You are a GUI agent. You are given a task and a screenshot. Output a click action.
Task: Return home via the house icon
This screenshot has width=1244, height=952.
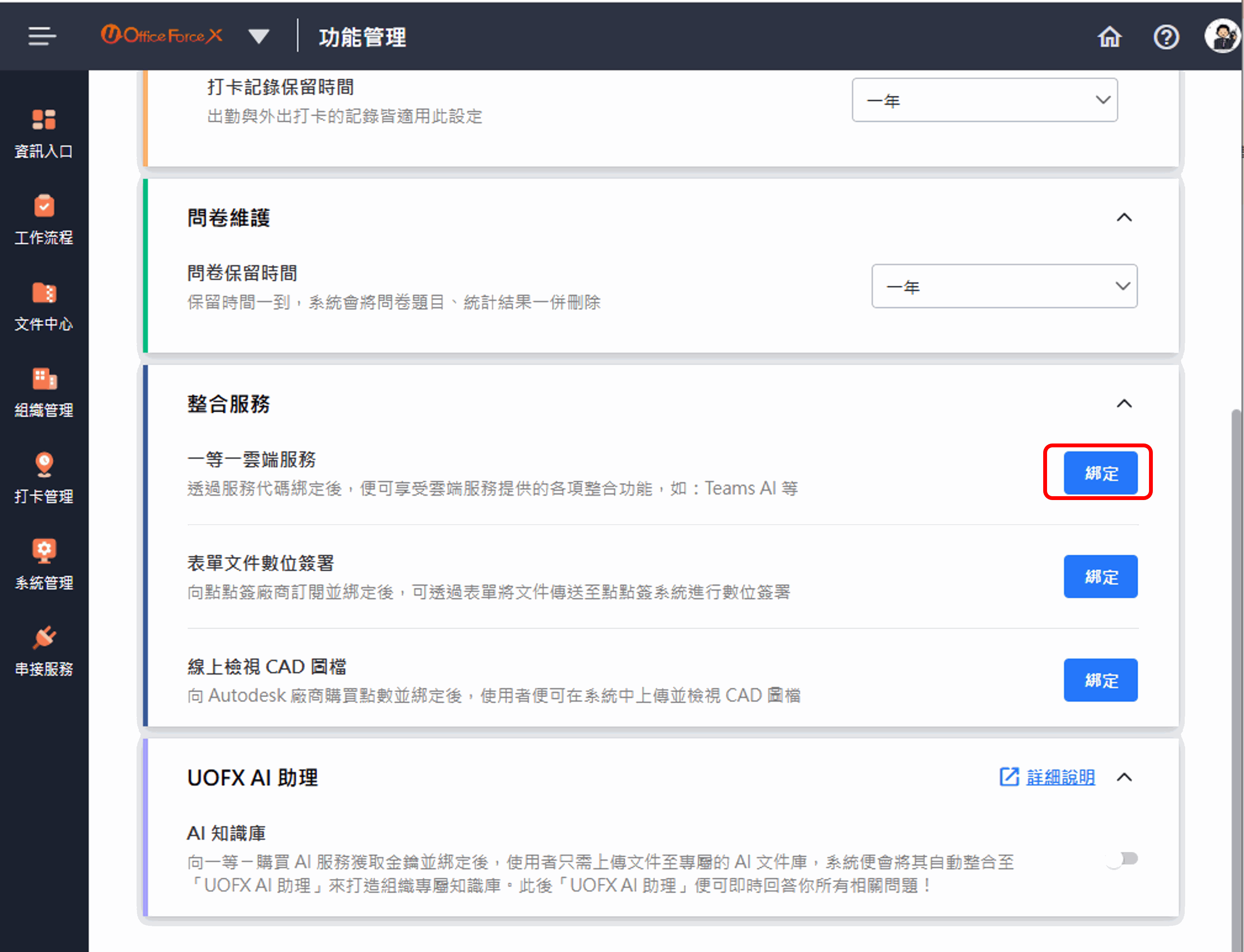1110,36
